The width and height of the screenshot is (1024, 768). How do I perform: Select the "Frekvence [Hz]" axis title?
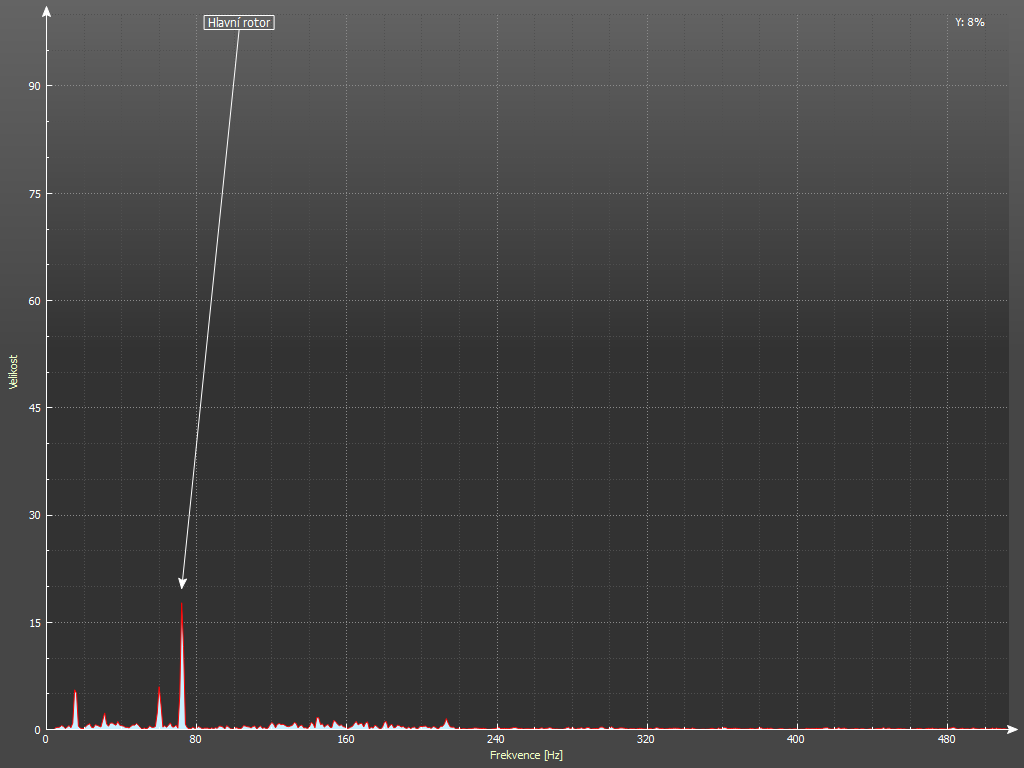526,755
